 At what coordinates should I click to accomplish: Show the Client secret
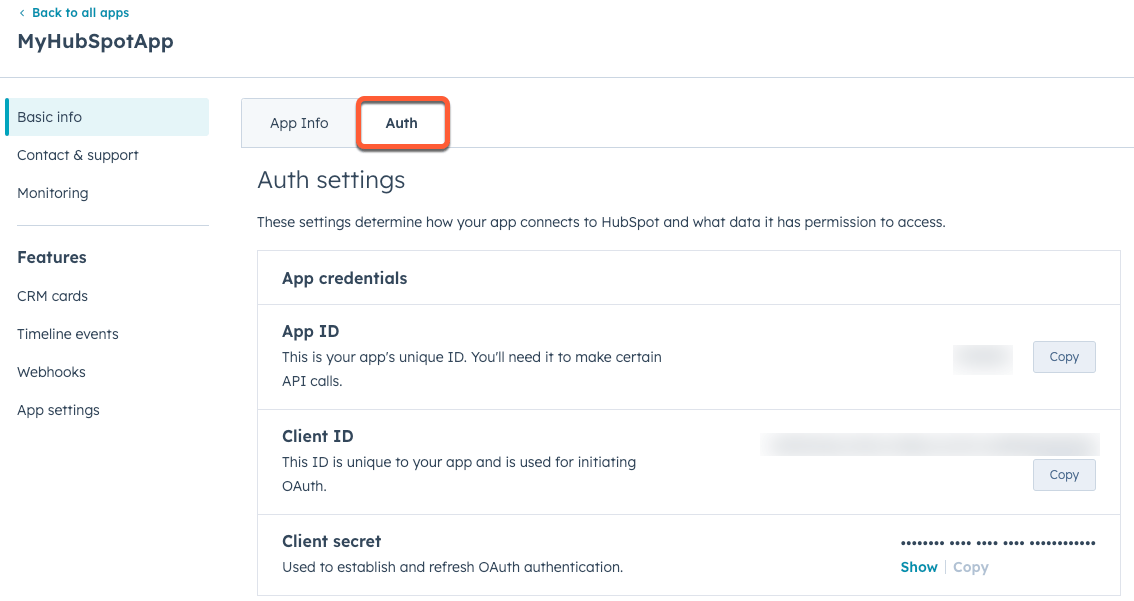(x=918, y=567)
